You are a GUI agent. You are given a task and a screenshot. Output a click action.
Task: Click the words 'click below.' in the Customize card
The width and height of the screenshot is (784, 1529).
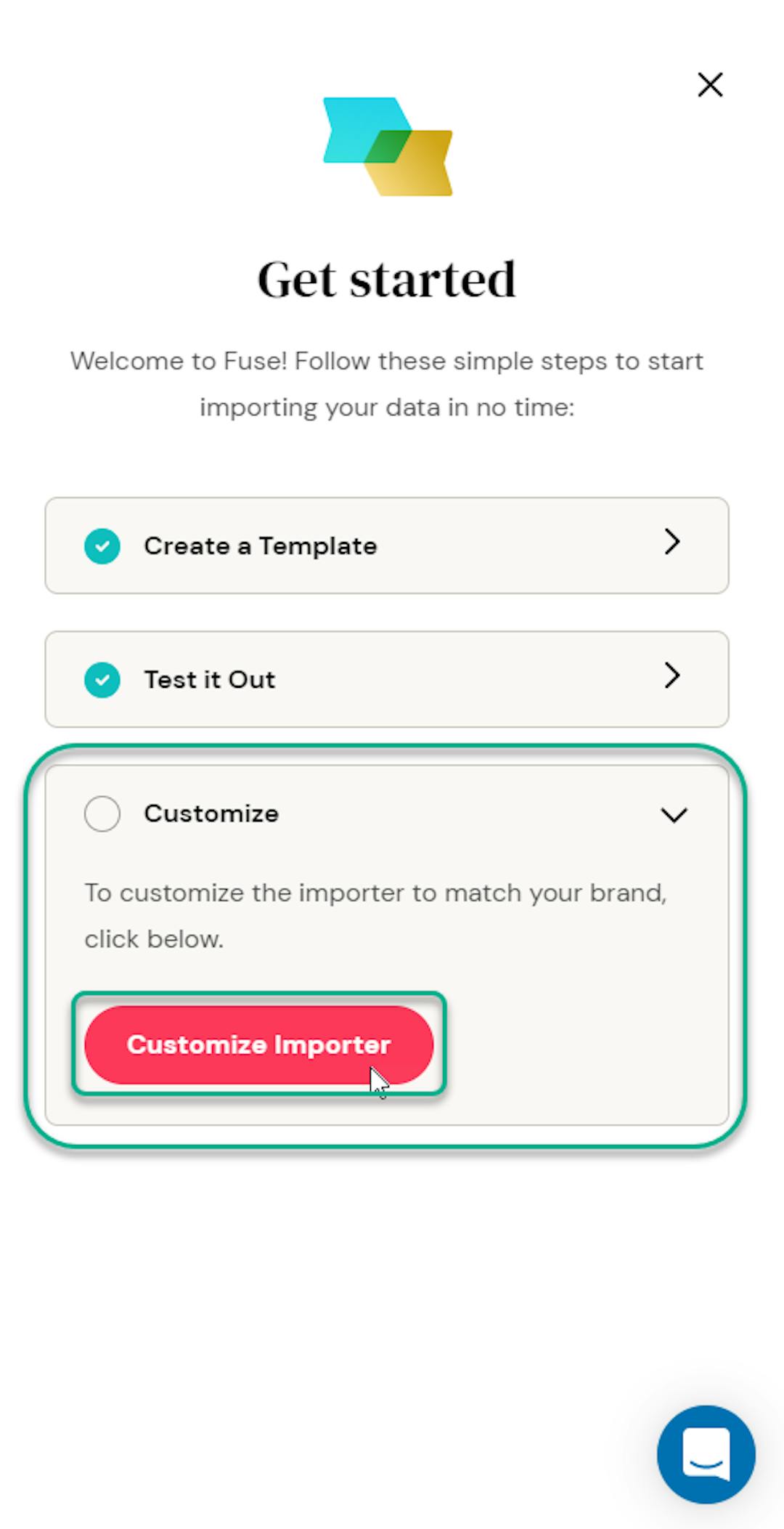(x=154, y=939)
